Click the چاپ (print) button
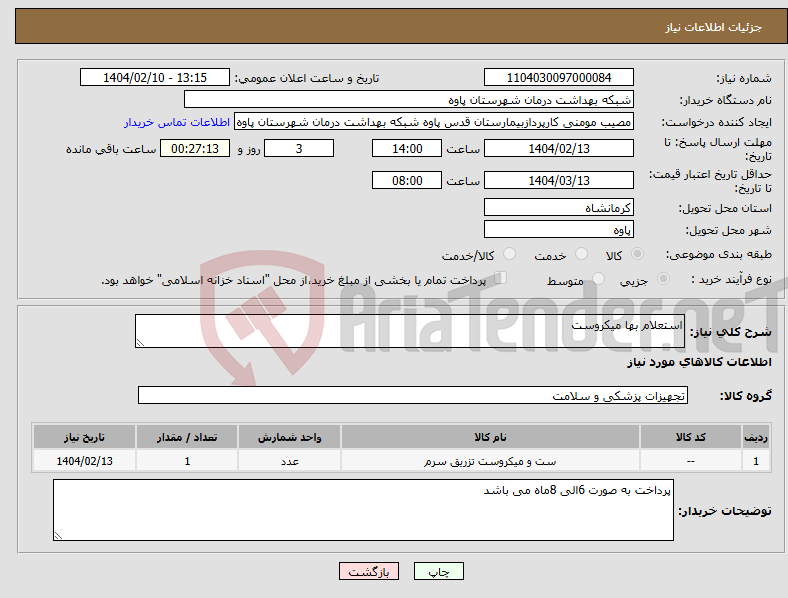Screen dimensions: 788x598 click(438, 571)
